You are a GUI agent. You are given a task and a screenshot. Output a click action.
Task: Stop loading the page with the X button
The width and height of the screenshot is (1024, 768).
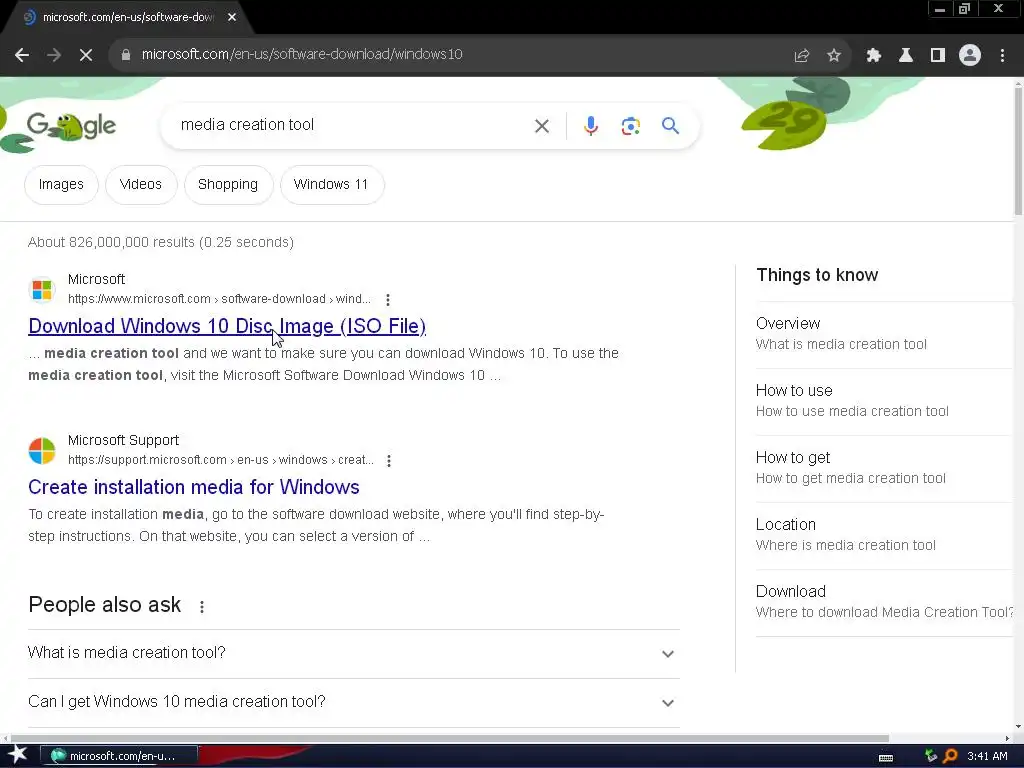tap(86, 55)
